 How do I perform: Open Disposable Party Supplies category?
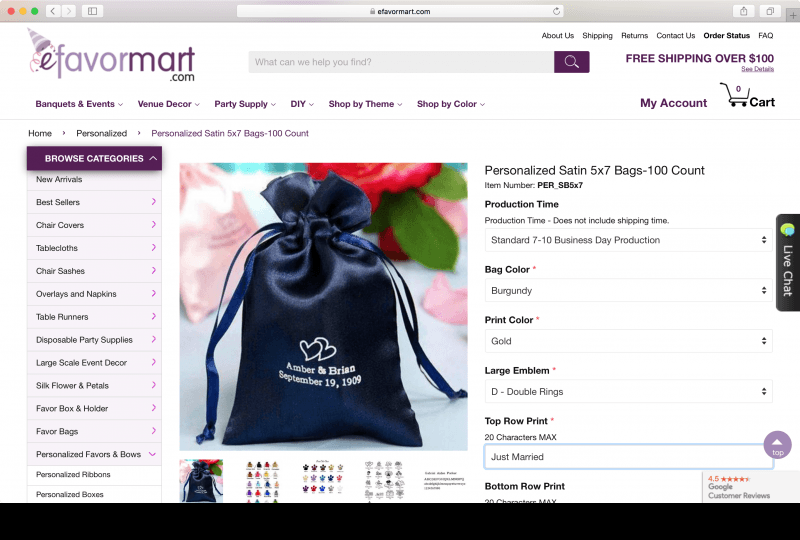pyautogui.click(x=94, y=339)
